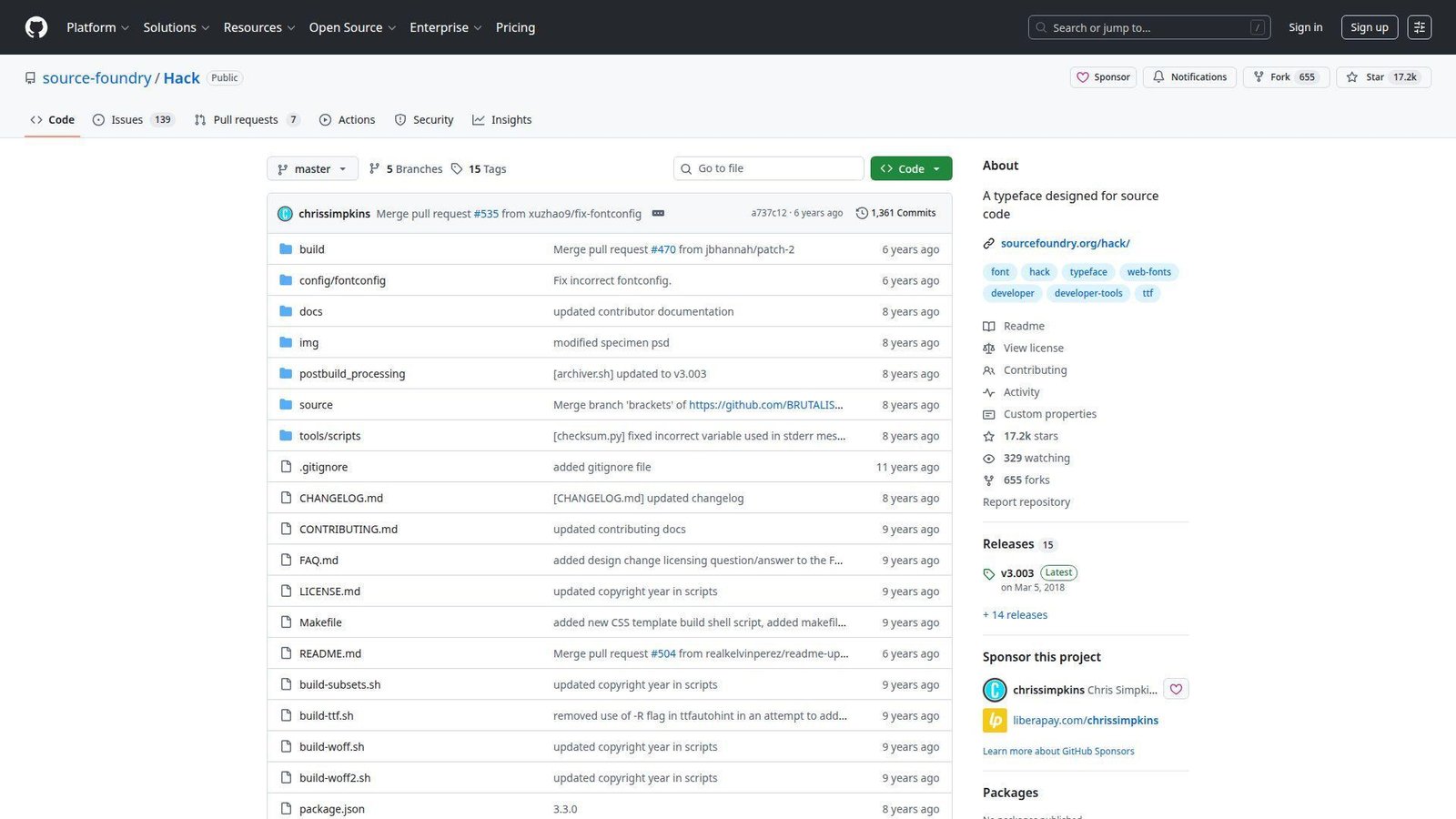Viewport: 1456px width, 819px height.
Task: Click Report repository link
Action: click(1026, 501)
